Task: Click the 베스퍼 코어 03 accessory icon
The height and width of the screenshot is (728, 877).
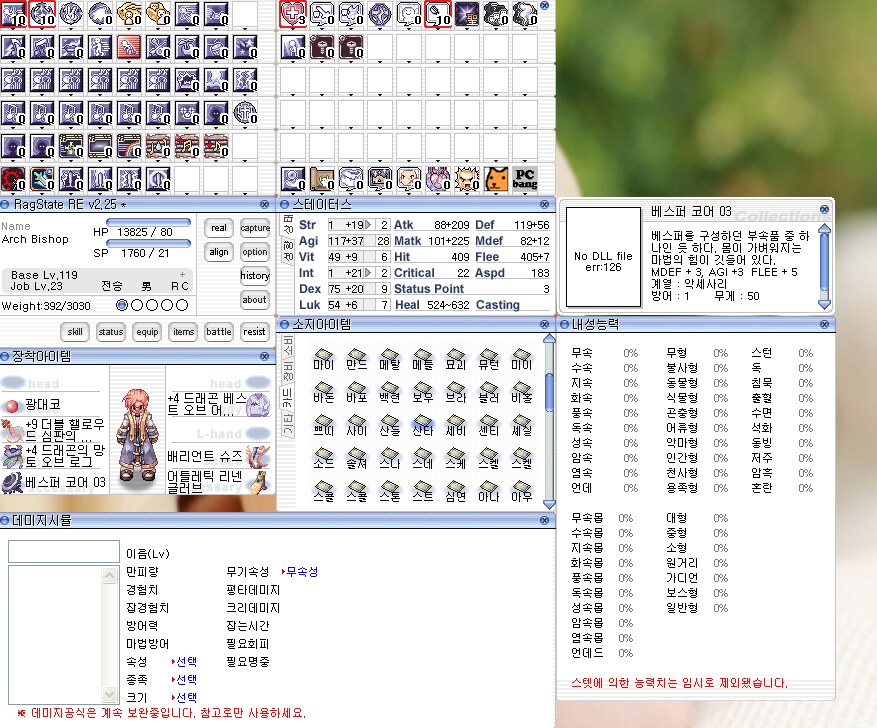Action: tap(12, 483)
